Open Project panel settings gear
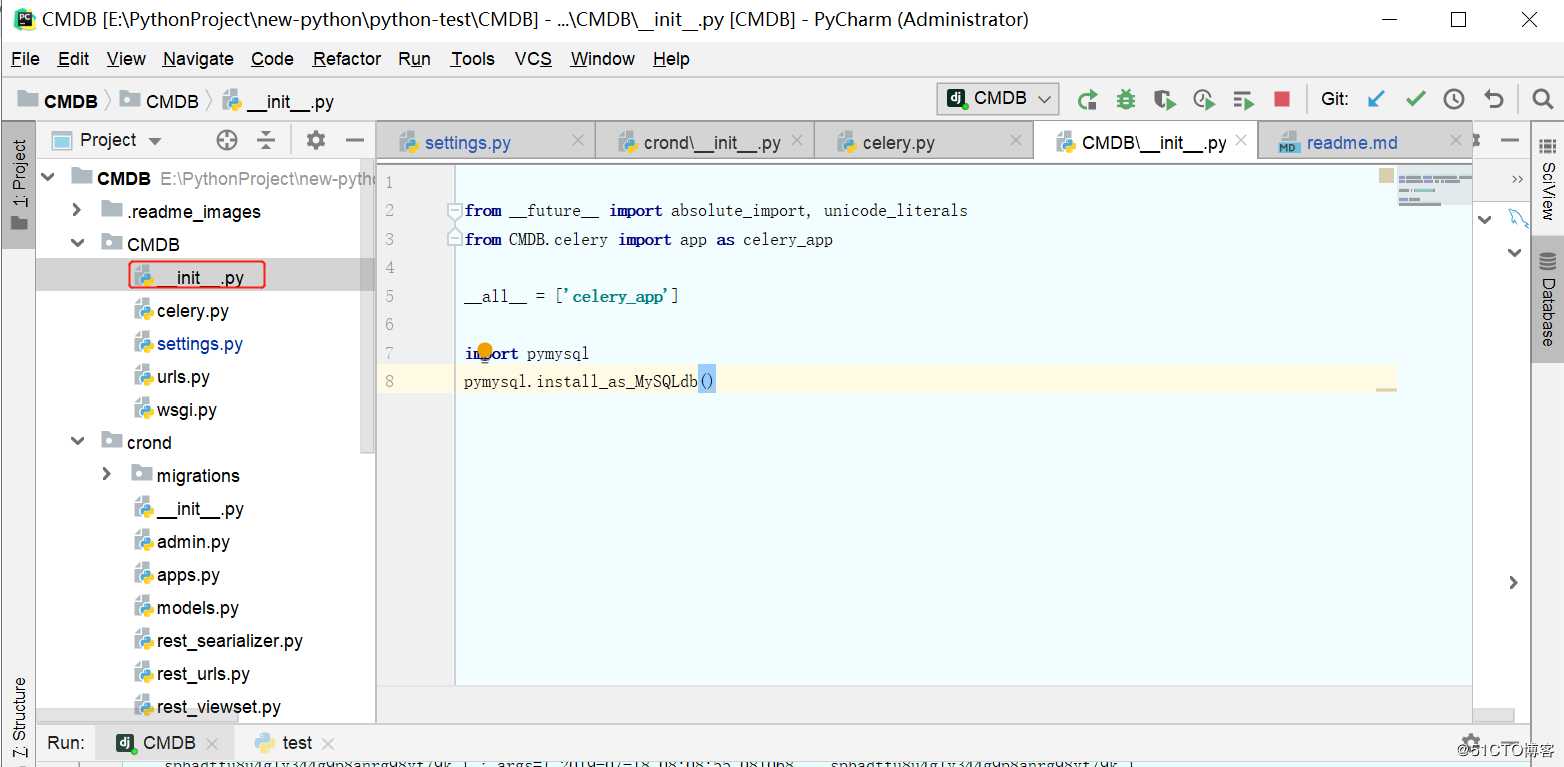Image resolution: width=1564 pixels, height=767 pixels. click(x=316, y=140)
